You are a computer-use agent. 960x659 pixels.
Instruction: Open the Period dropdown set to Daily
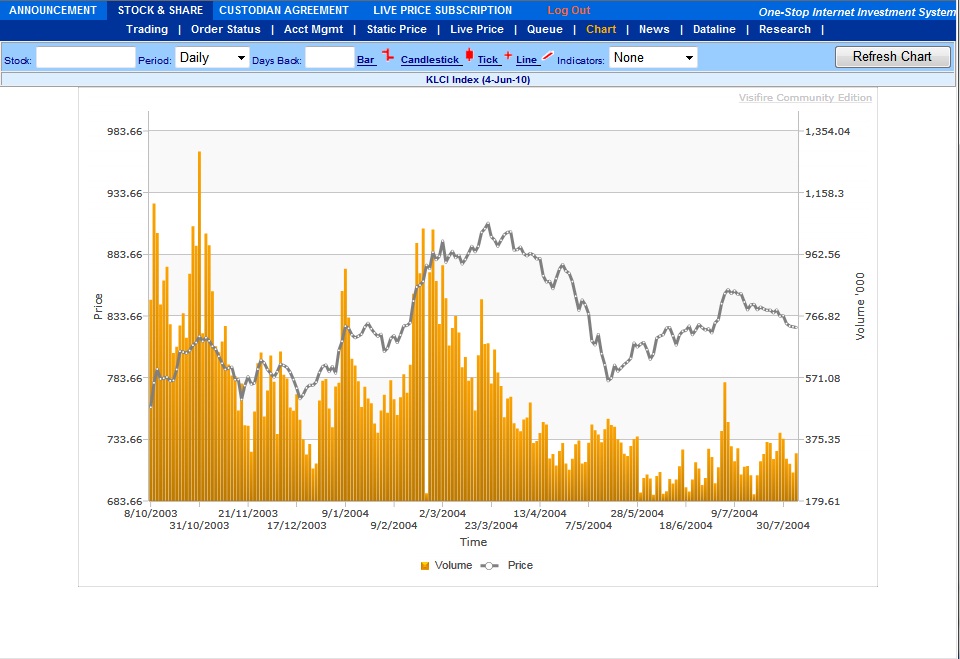pos(212,58)
